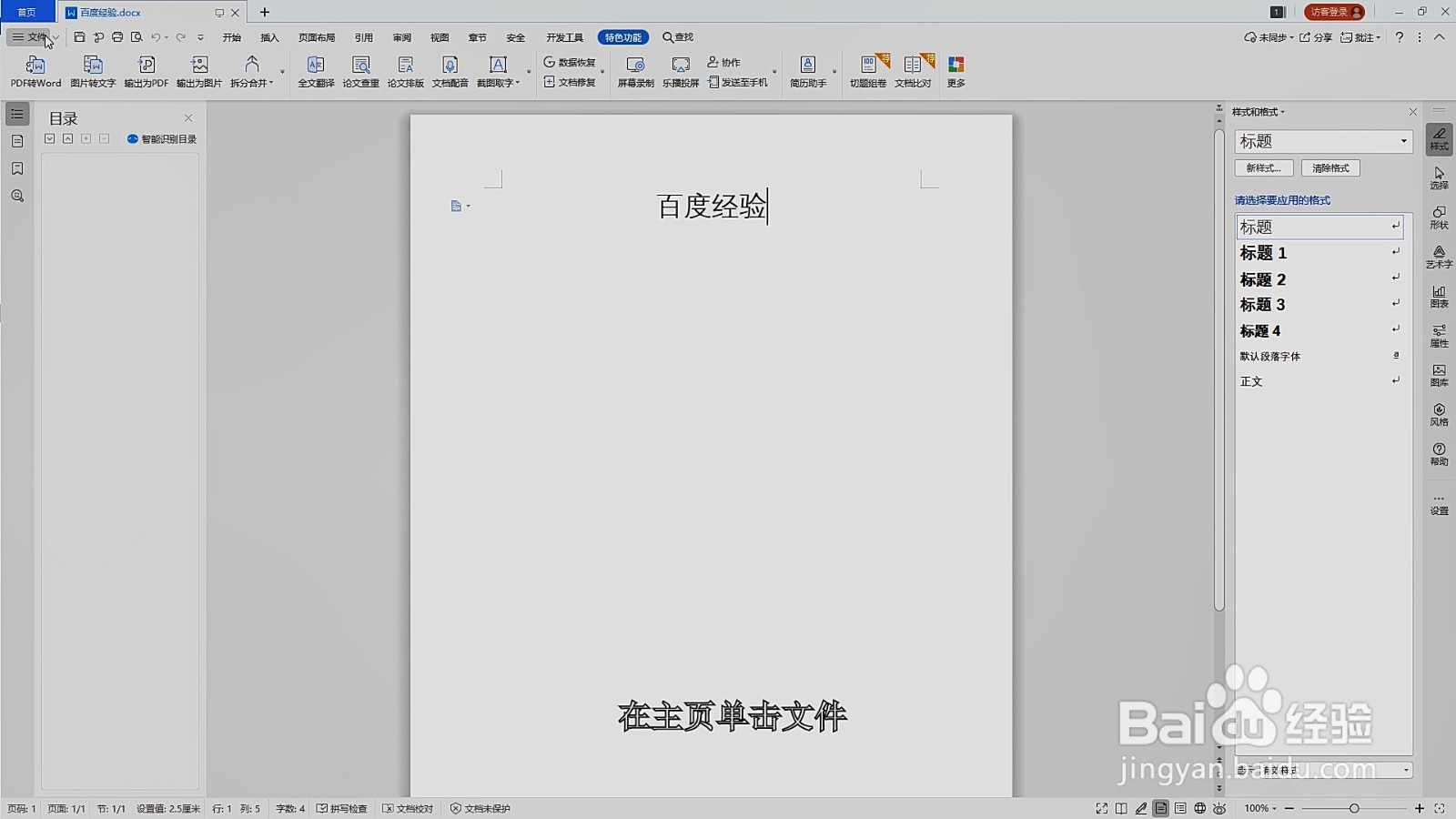The width and height of the screenshot is (1456, 819).
Task: Click 智能识别目录 in the outline pane
Action: click(162, 139)
